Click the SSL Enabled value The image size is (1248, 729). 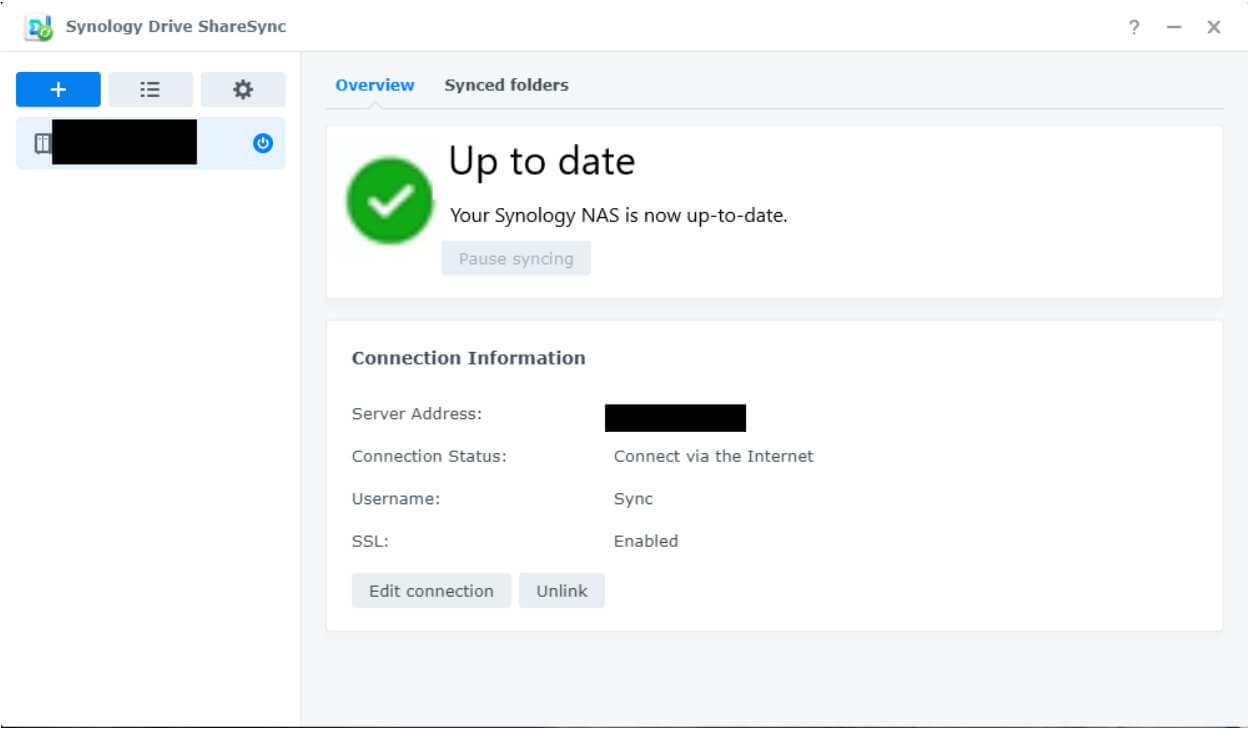pos(645,540)
